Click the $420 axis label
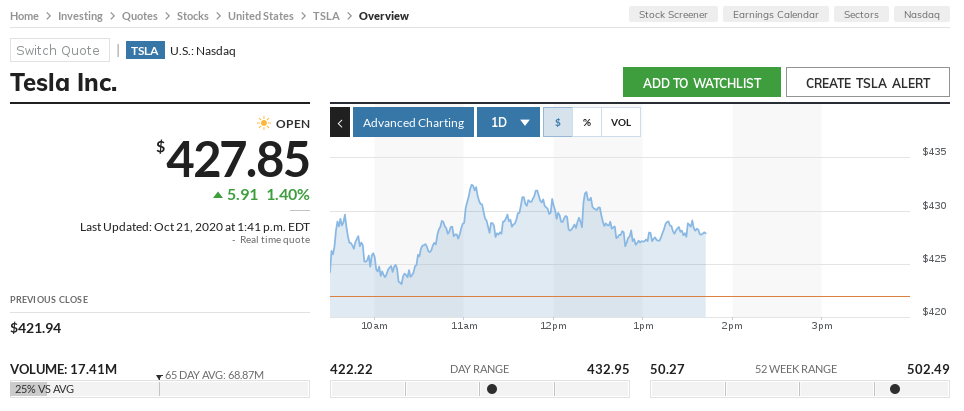964x411 pixels. tap(934, 311)
